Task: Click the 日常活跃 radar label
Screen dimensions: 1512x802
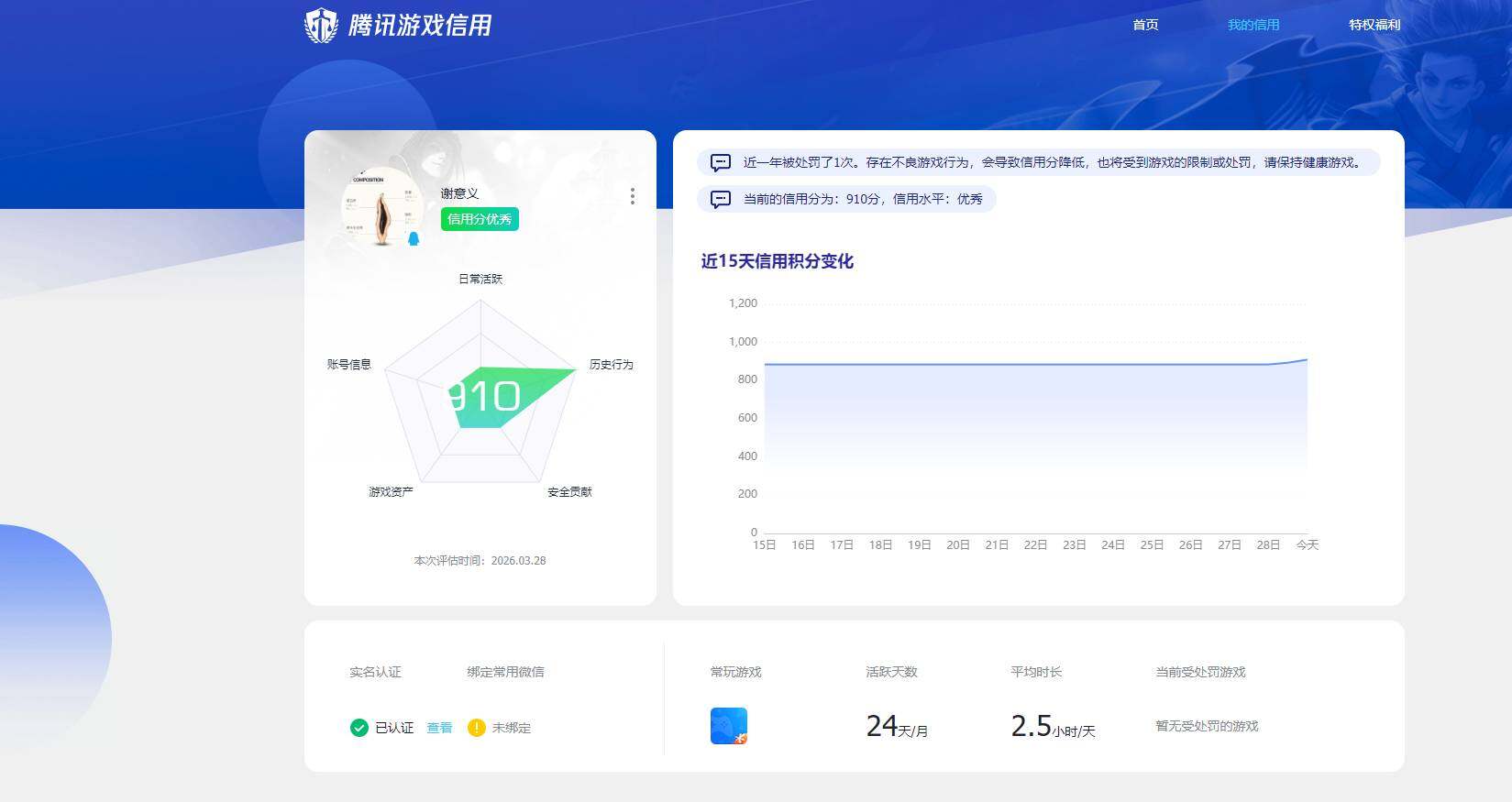Action: [x=480, y=279]
